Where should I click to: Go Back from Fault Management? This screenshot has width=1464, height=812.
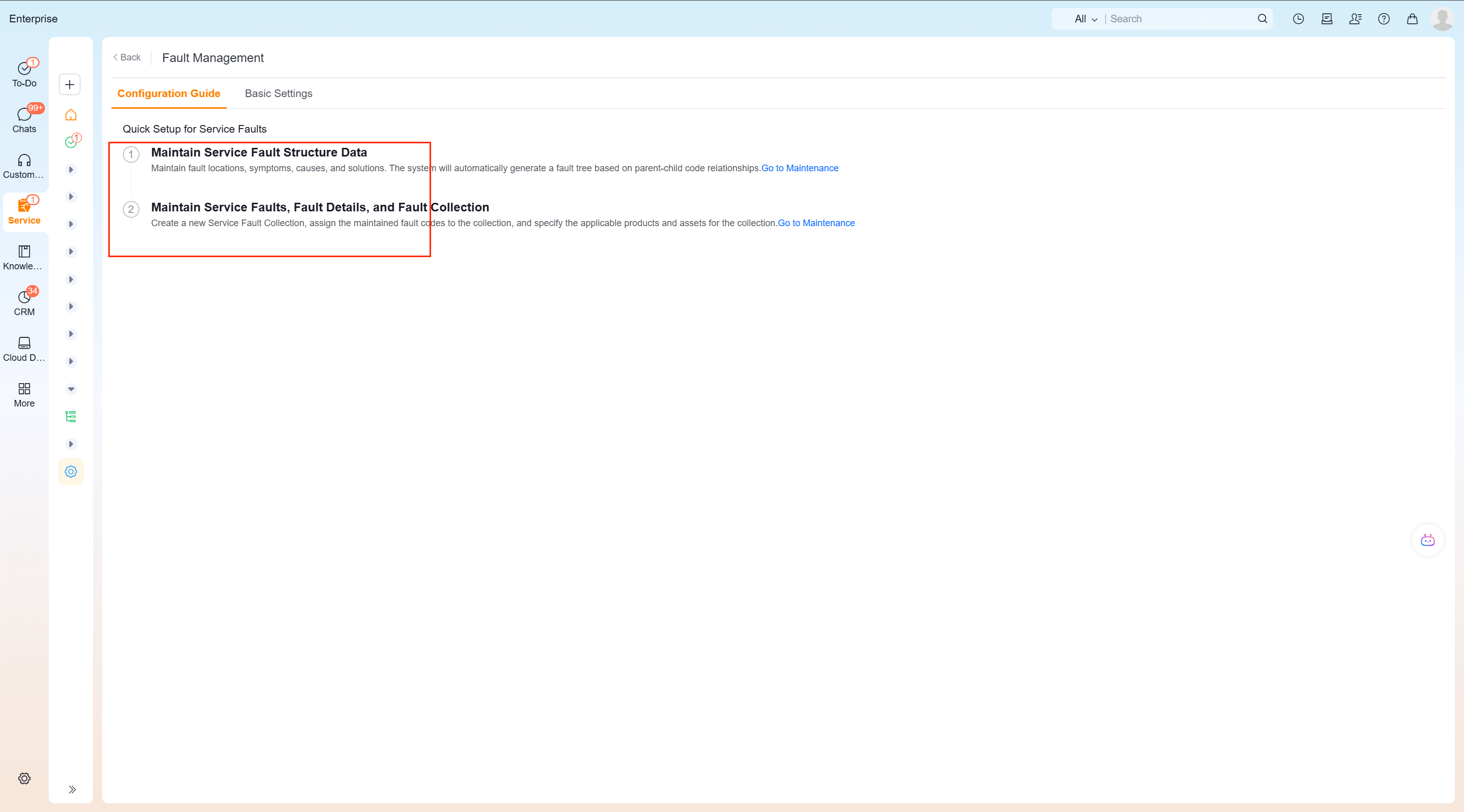[x=127, y=57]
